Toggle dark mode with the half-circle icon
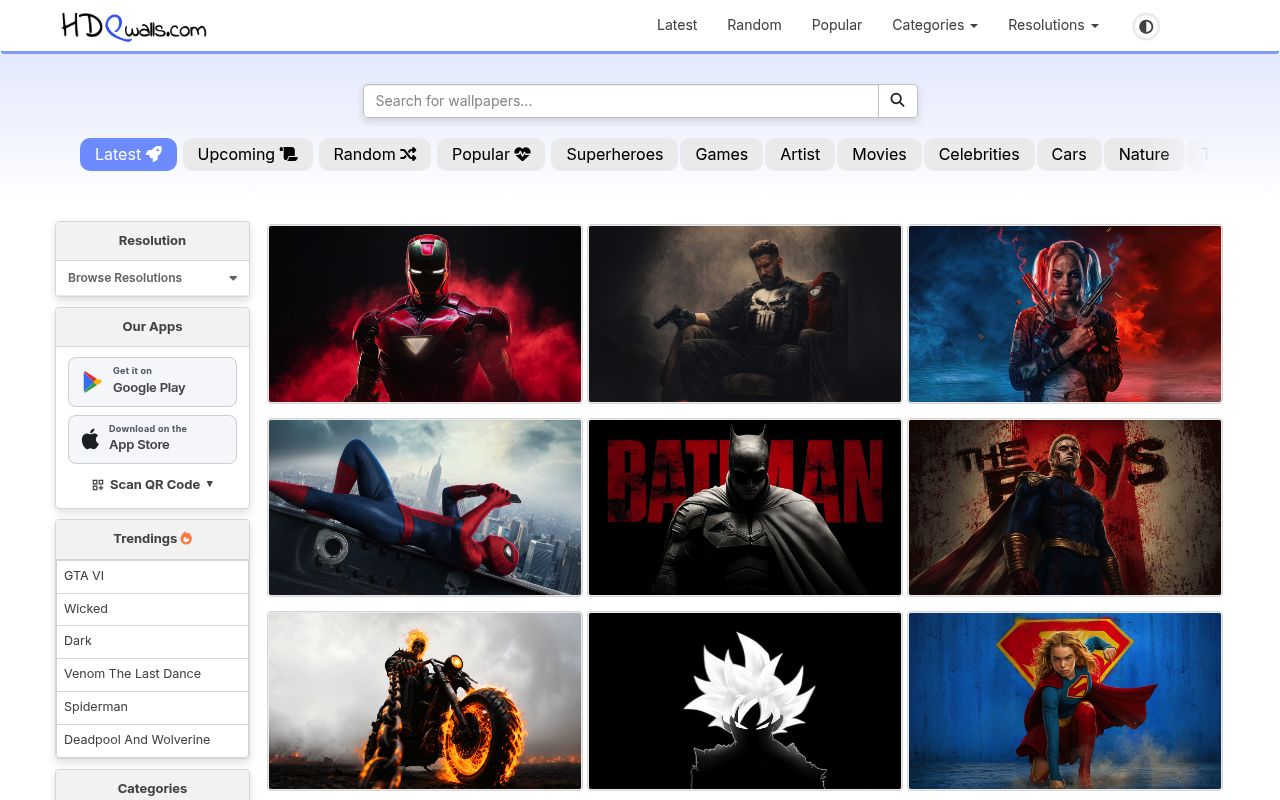The image size is (1280, 800). tap(1146, 26)
